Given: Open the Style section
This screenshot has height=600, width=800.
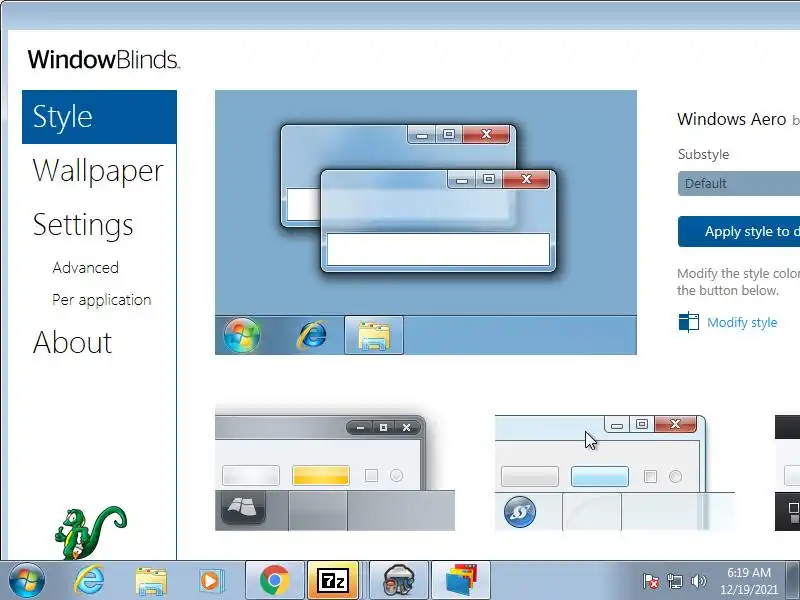Looking at the screenshot, I should pyautogui.click(x=99, y=117).
